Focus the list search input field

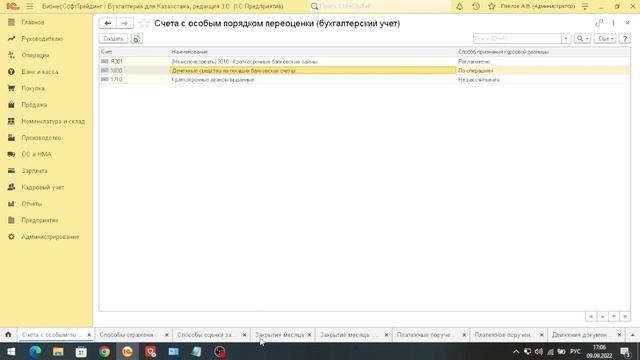pyautogui.click(x=517, y=39)
